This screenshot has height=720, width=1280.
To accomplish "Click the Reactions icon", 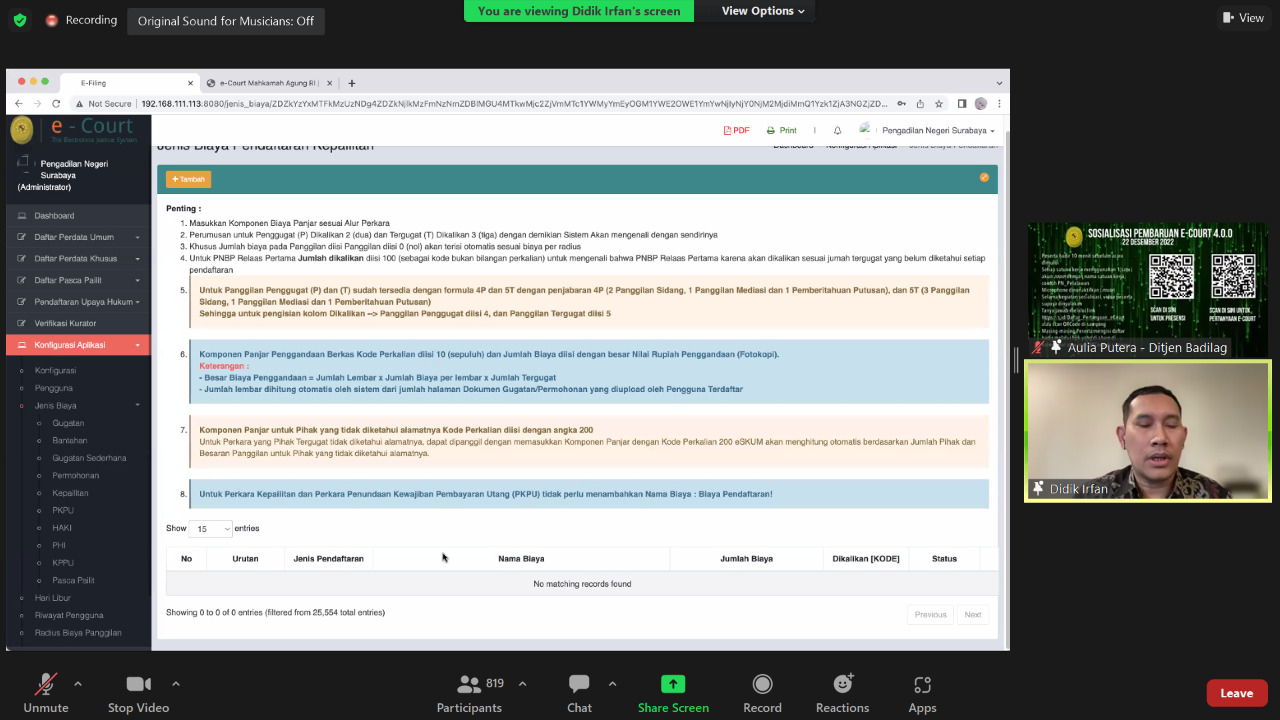I will pos(842,685).
